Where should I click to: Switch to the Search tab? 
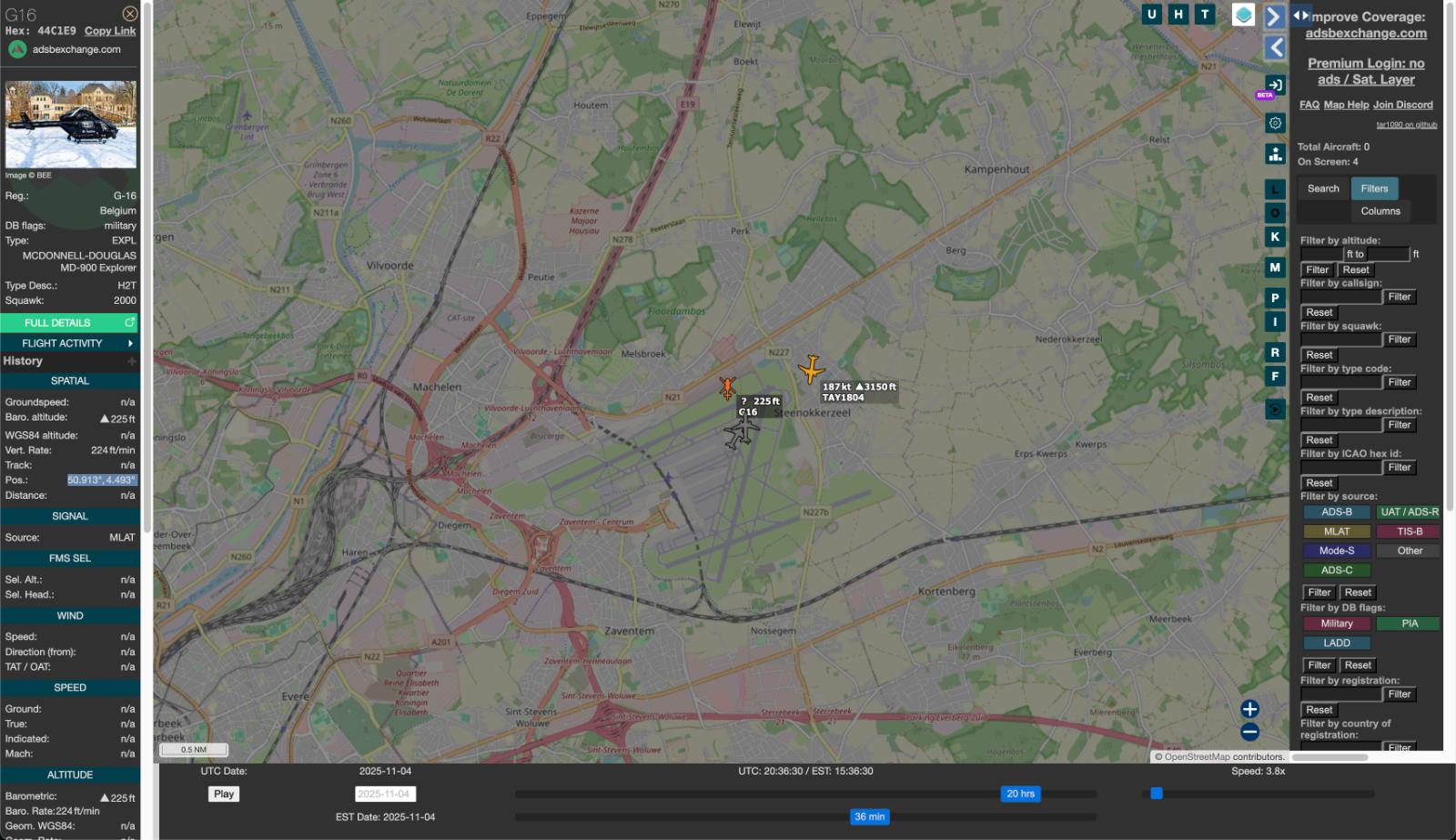click(x=1323, y=188)
